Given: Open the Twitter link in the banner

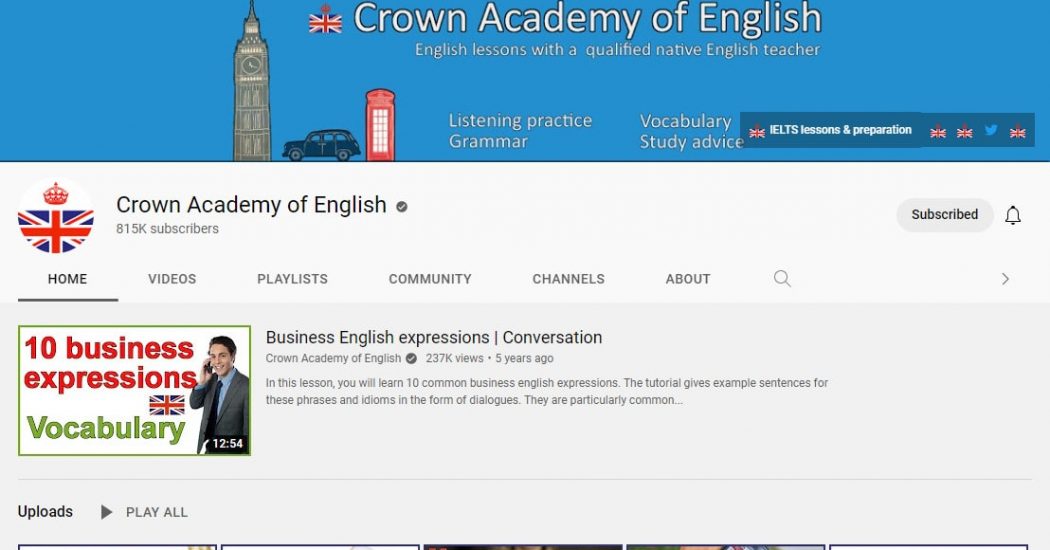Looking at the screenshot, I should coord(991,130).
